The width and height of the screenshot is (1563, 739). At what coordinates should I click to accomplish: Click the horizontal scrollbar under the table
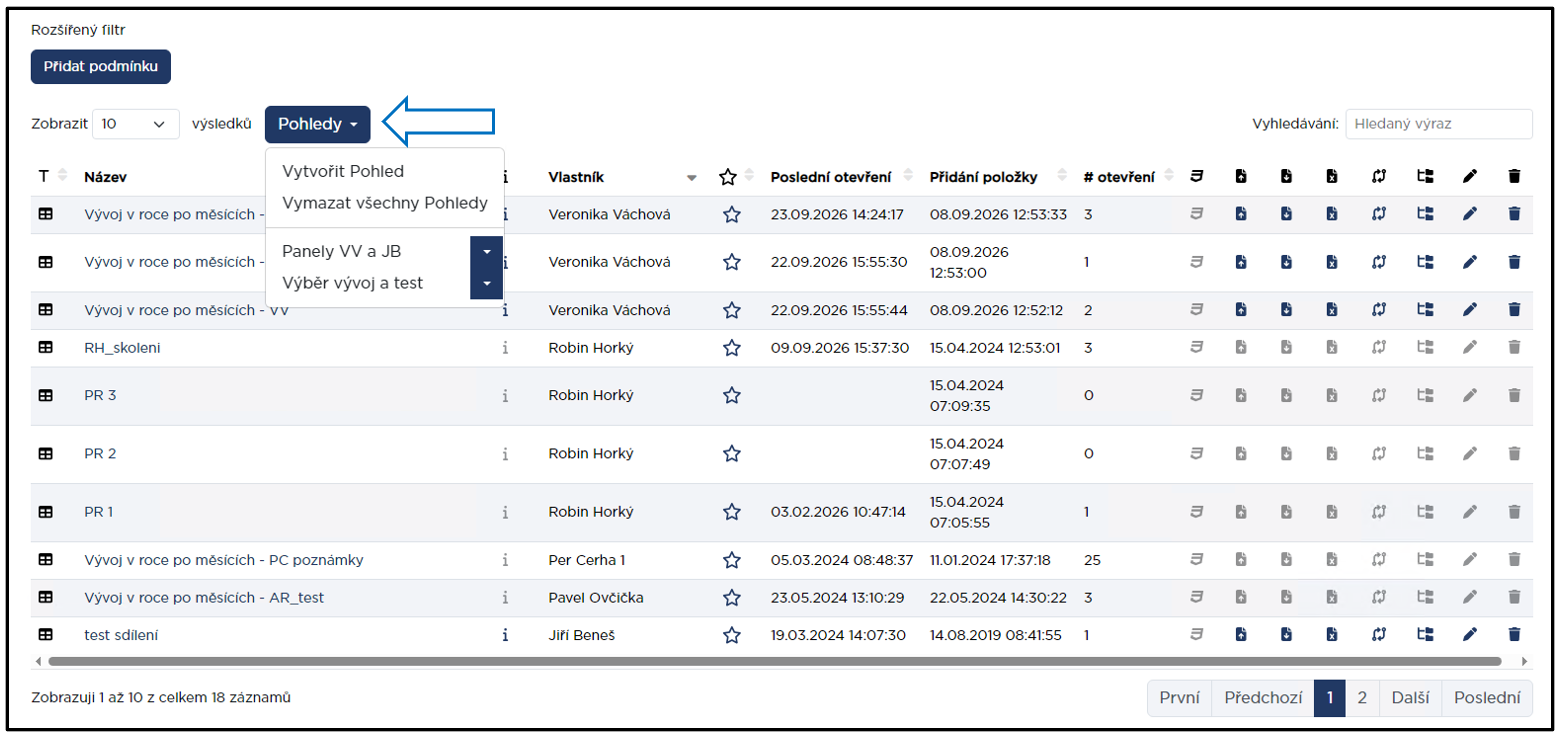click(x=774, y=661)
